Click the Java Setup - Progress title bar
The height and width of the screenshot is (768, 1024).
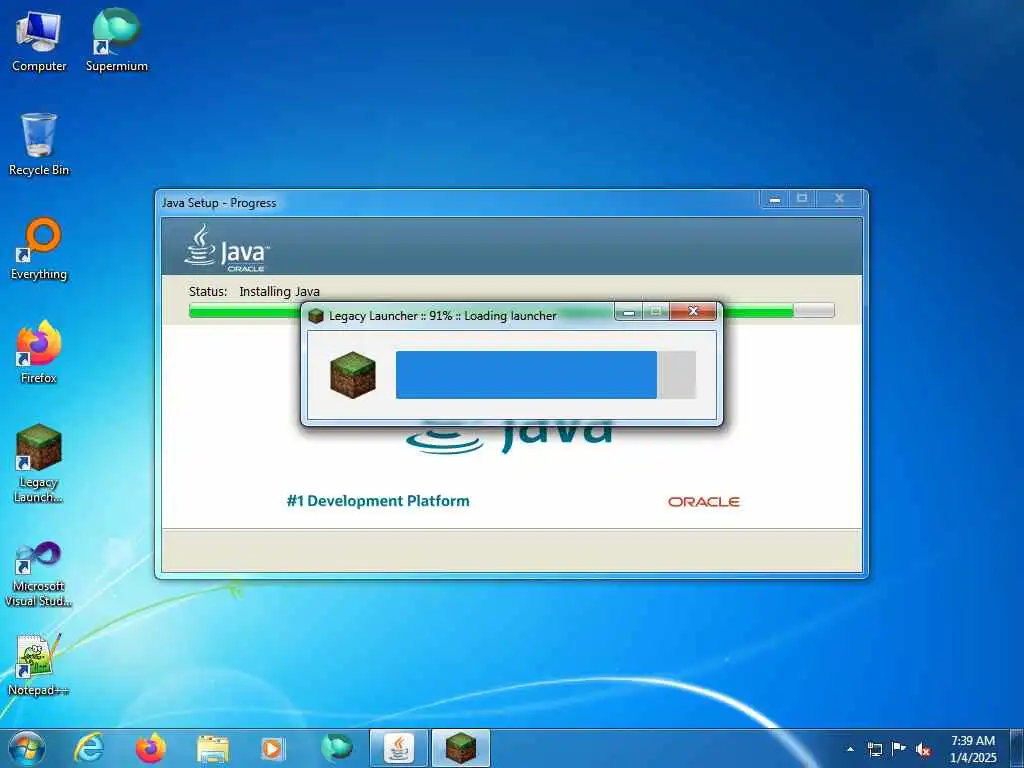click(x=457, y=202)
